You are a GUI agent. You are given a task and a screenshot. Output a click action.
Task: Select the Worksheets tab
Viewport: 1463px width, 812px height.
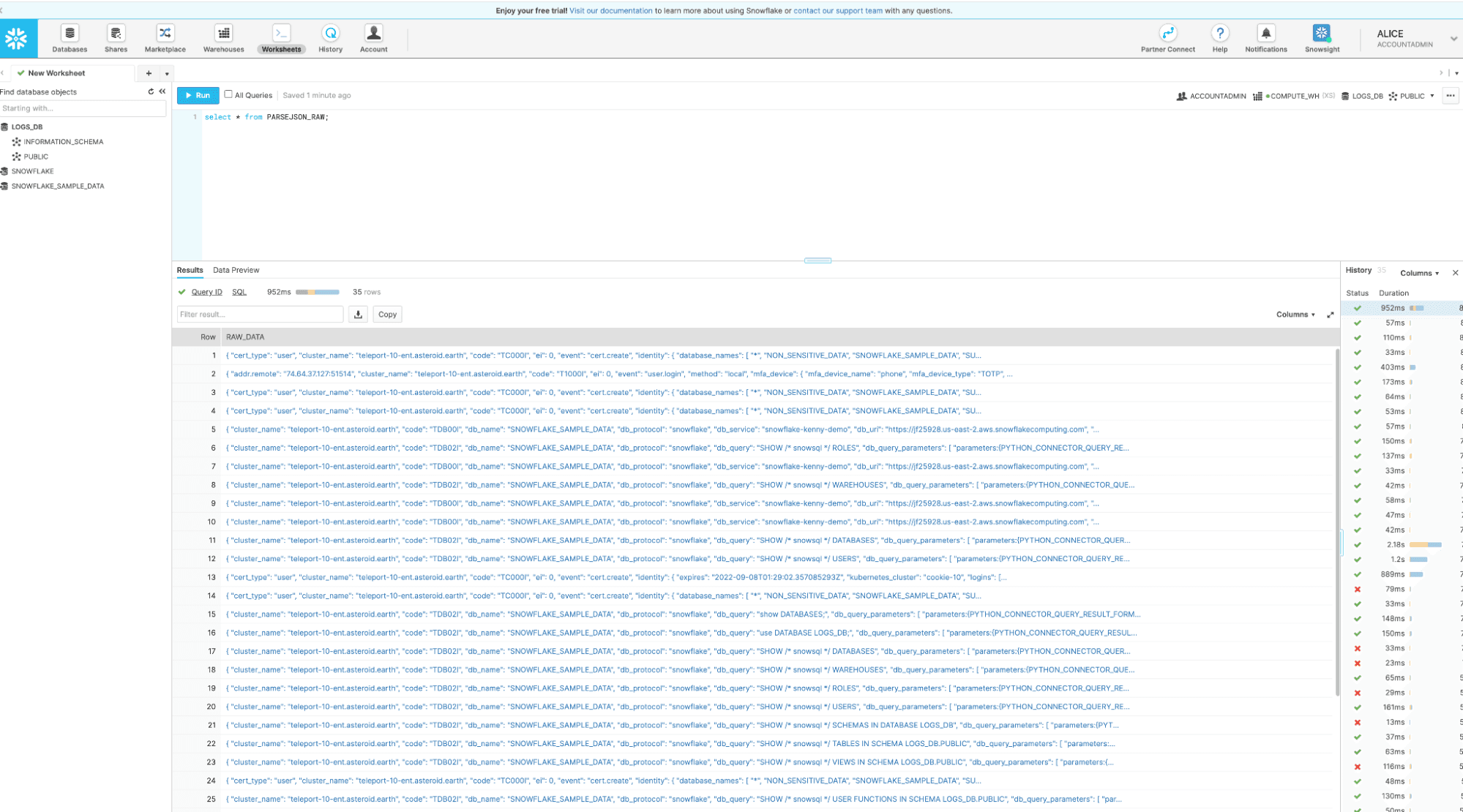281,38
